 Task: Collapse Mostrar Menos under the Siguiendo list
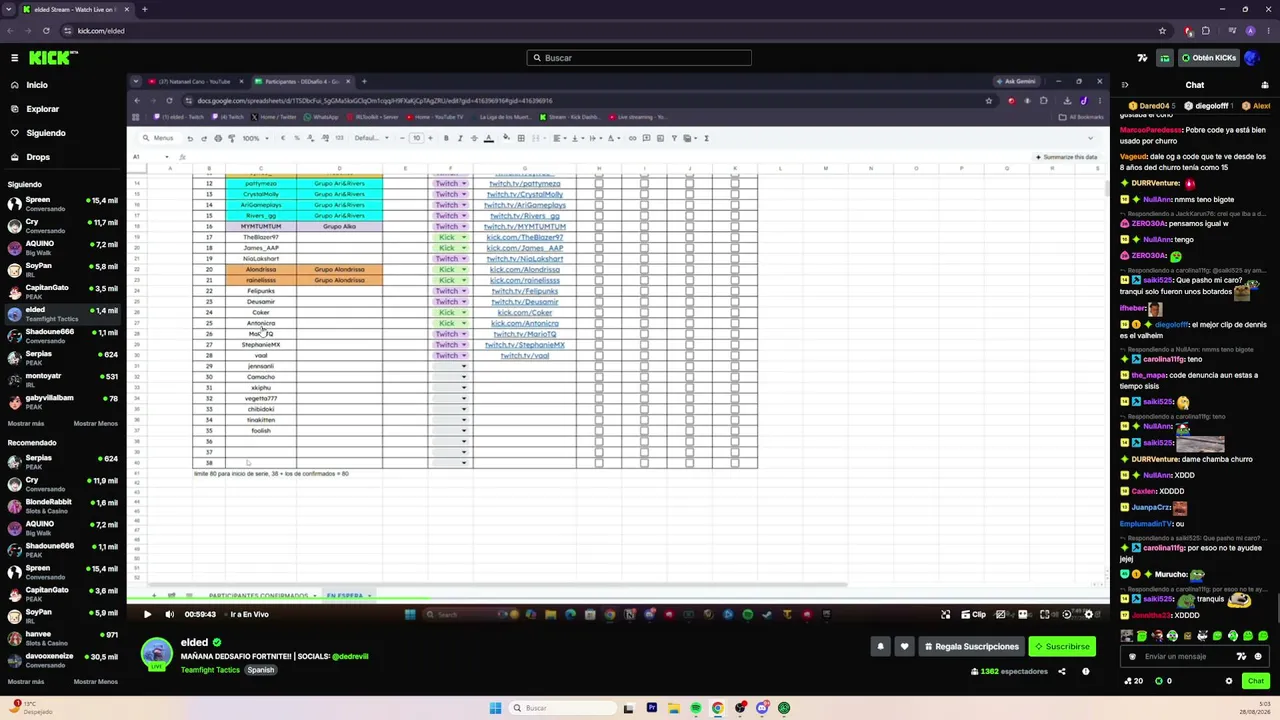point(96,424)
